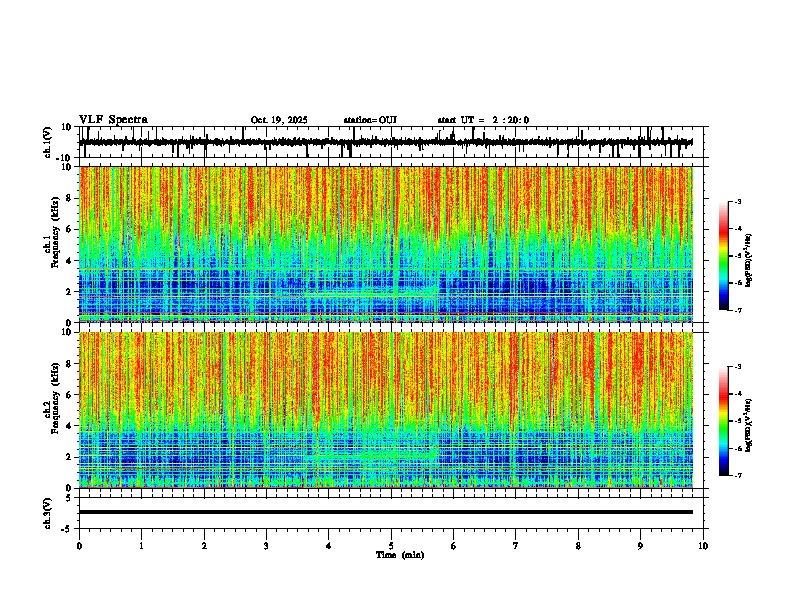Click the 'Time (min)' axis label
This screenshot has height=612, width=792.
(x=400, y=555)
